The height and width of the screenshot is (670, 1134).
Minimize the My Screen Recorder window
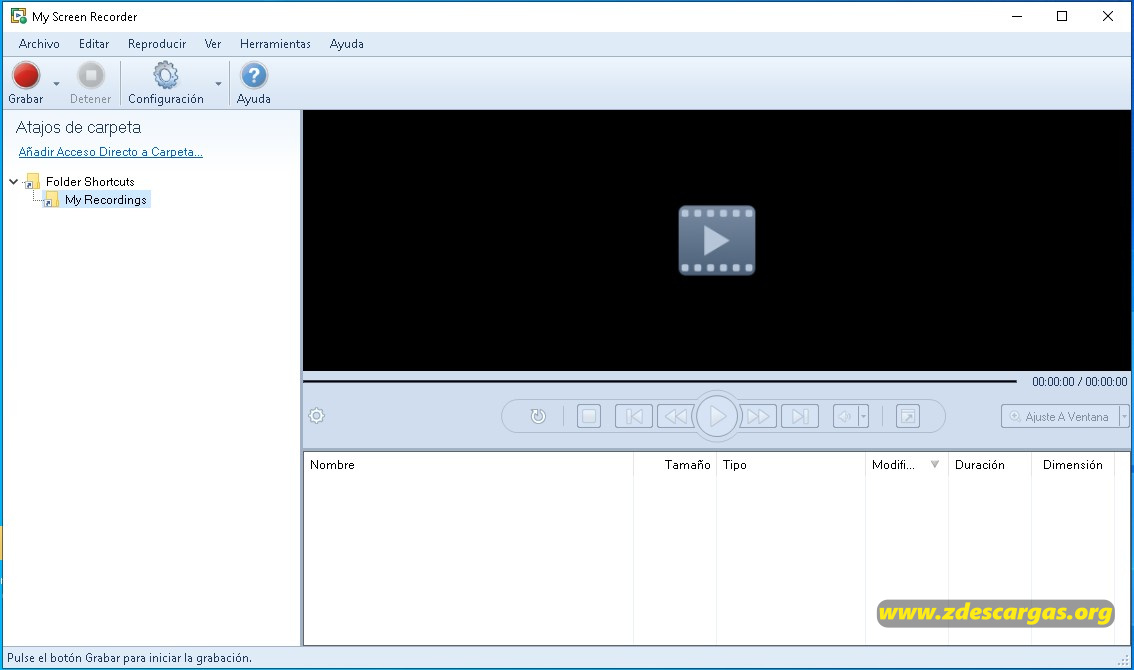1017,16
